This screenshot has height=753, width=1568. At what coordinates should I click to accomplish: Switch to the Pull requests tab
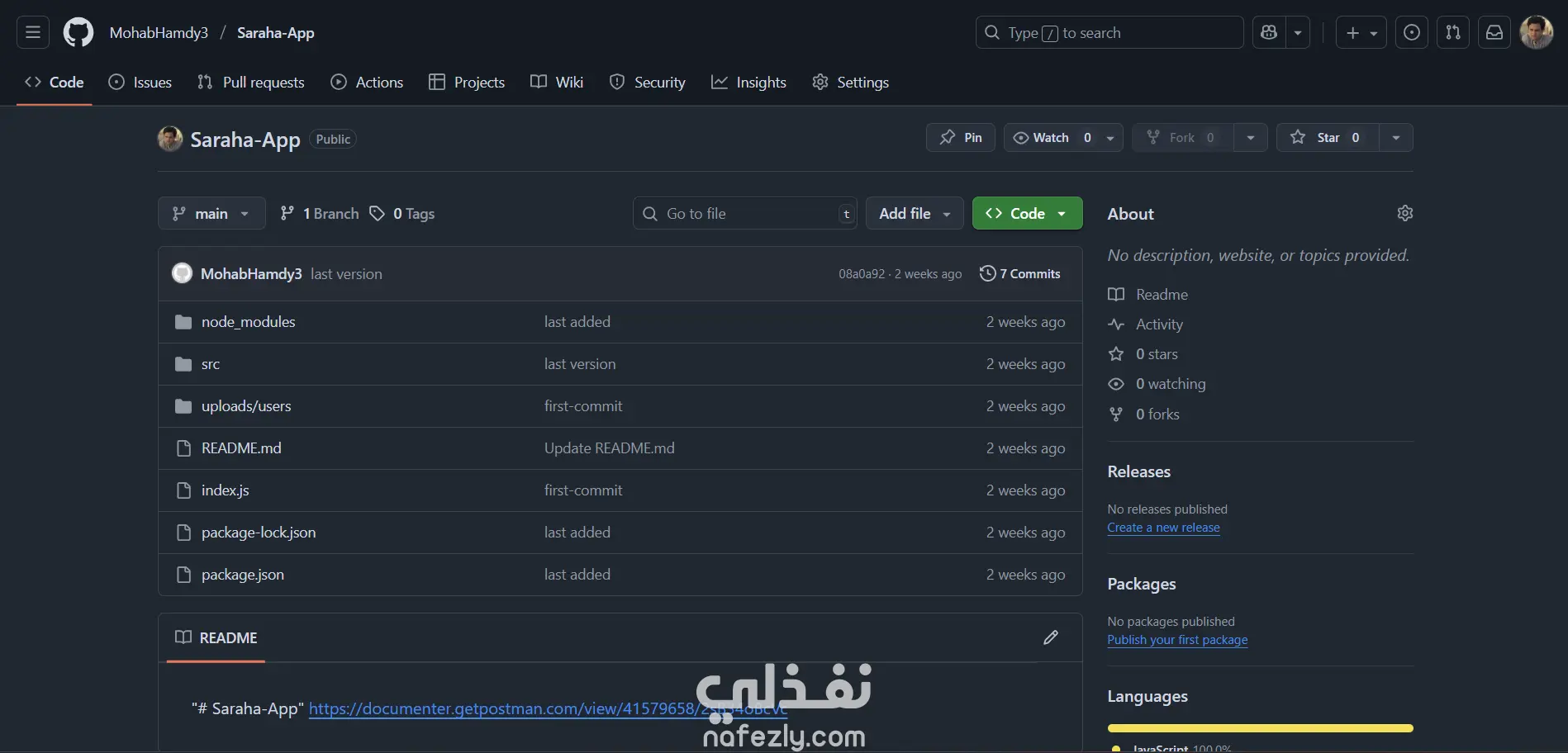click(x=251, y=82)
